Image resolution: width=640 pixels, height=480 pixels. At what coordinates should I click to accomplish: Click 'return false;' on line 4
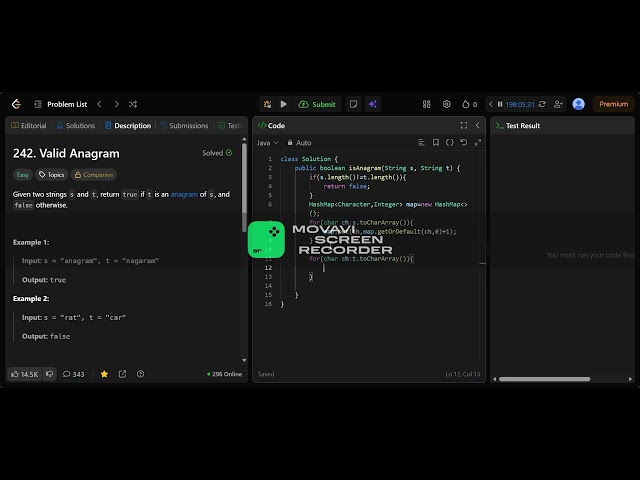pos(347,186)
